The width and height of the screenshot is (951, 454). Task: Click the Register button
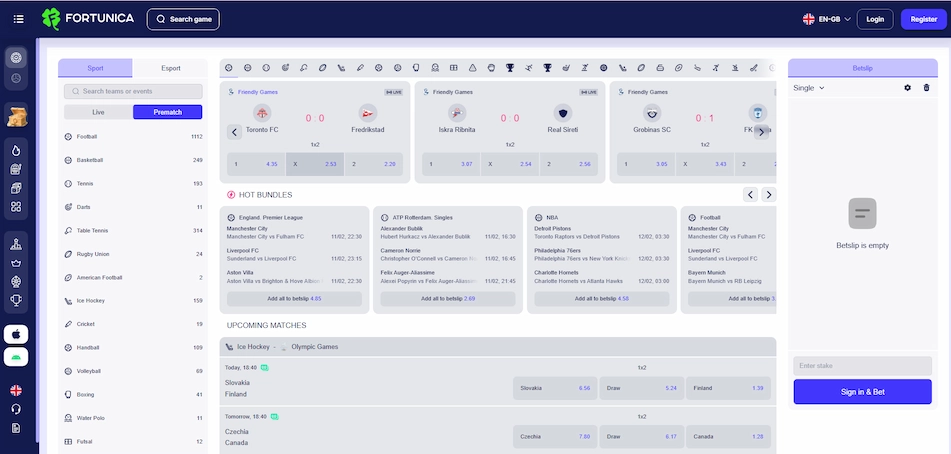924,19
